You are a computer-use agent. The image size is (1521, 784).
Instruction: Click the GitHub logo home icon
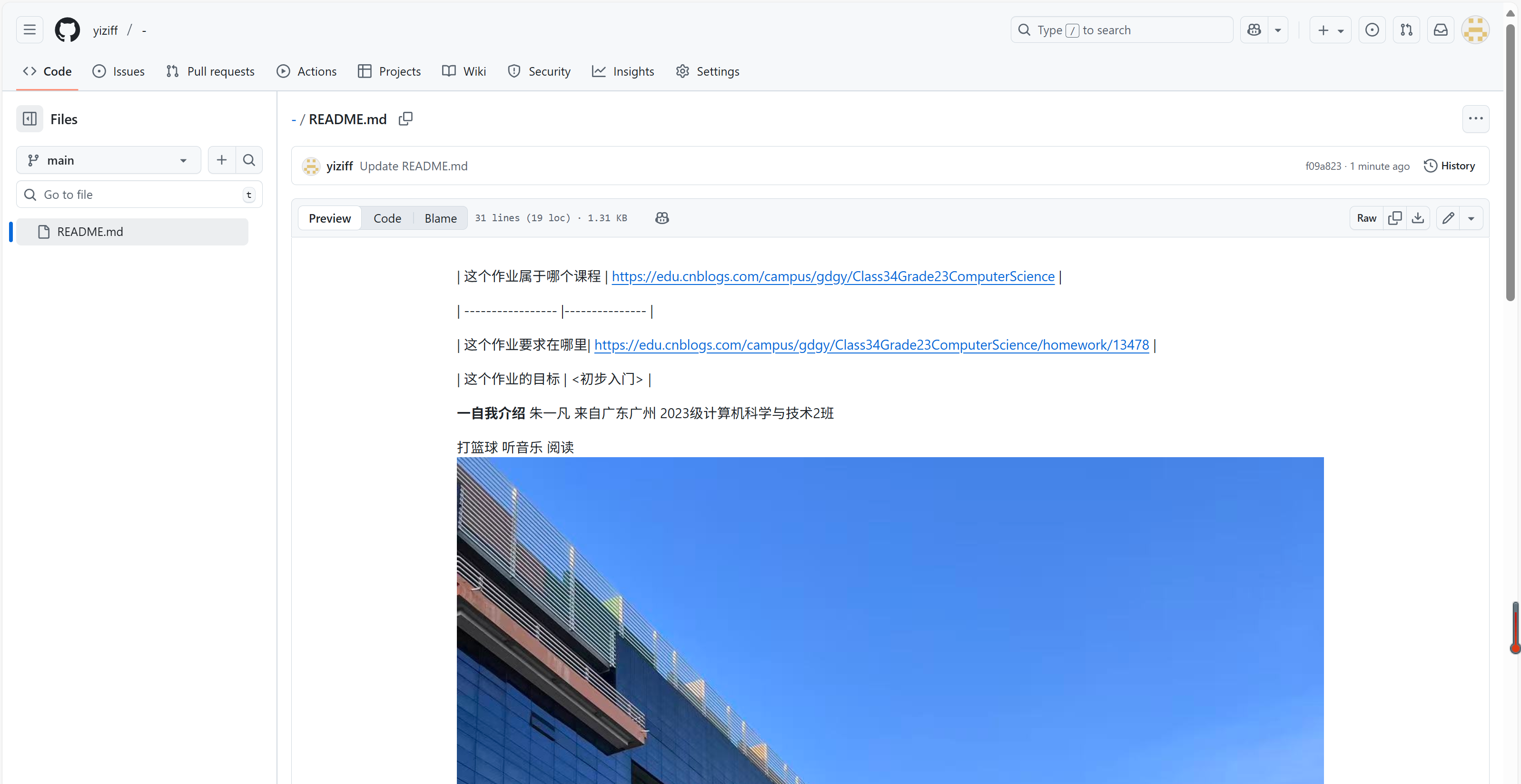click(67, 30)
